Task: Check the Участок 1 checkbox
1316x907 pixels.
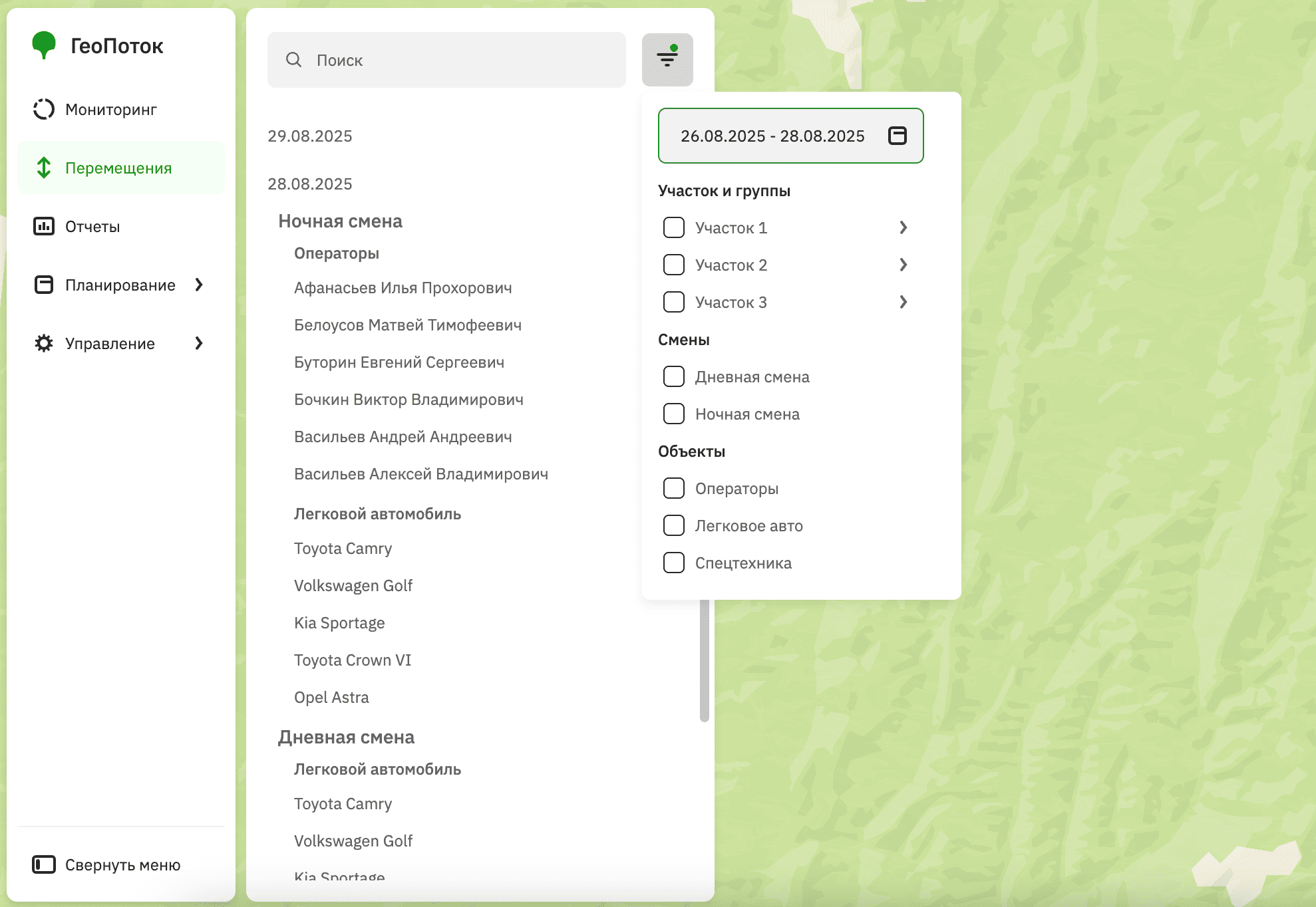Action: point(673,227)
